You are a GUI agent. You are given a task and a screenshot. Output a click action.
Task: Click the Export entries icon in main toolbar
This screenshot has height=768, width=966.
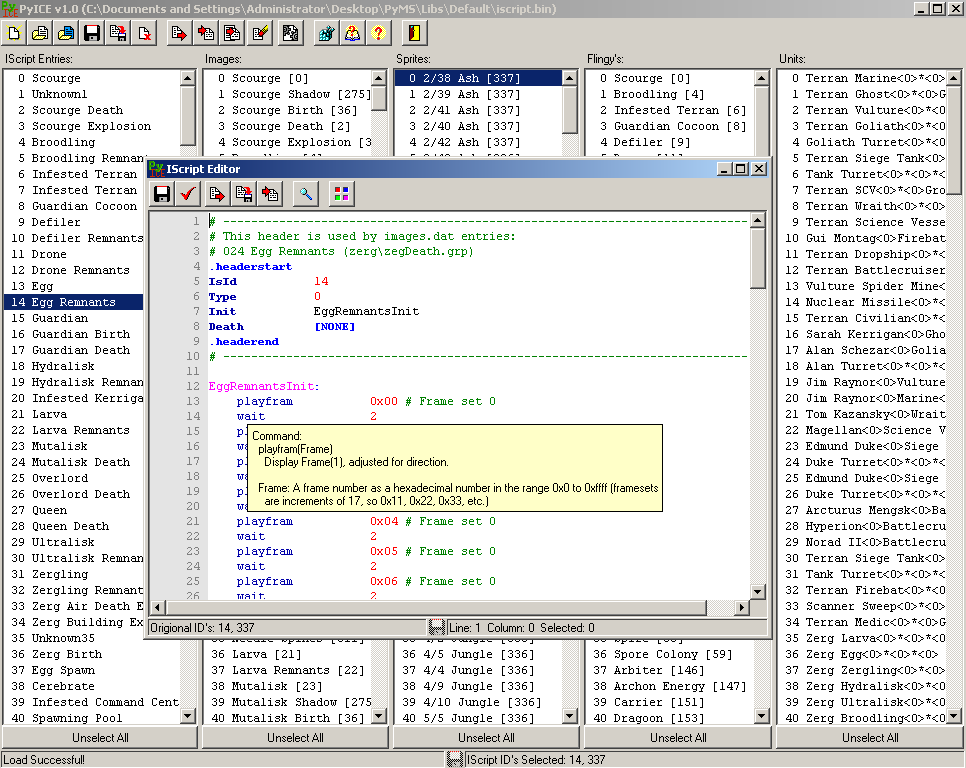[179, 33]
